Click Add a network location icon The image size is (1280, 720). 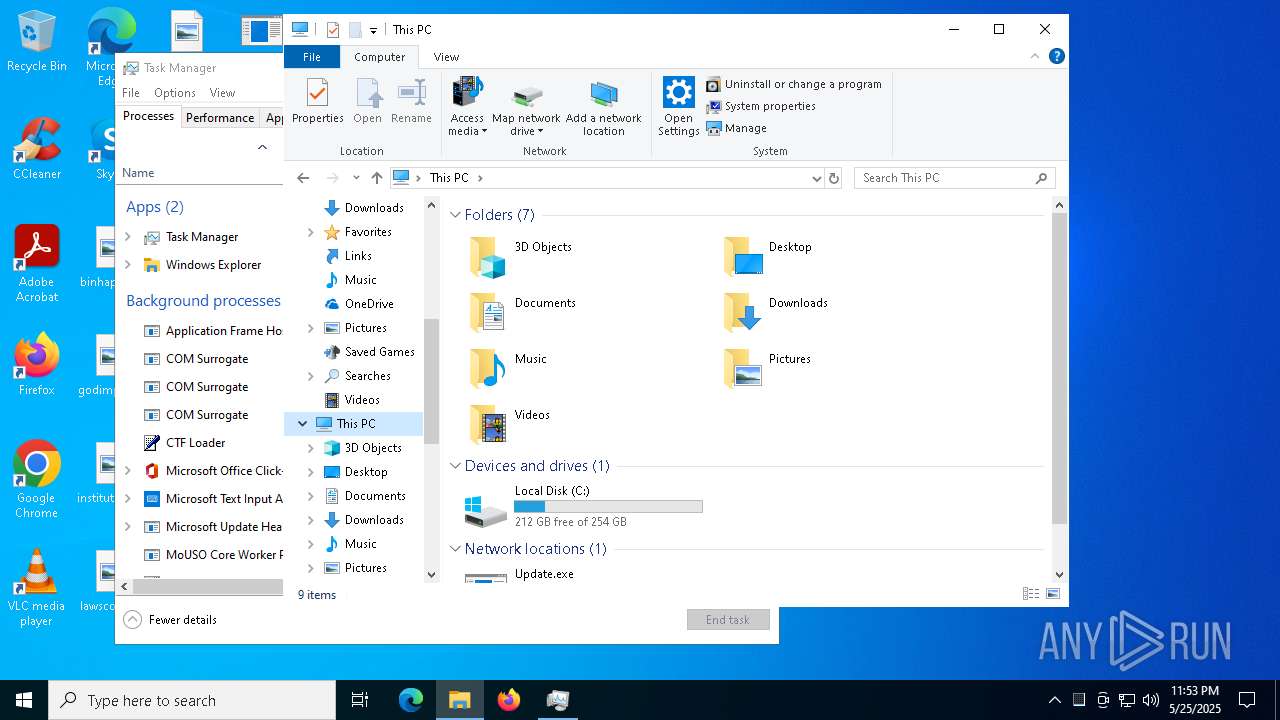coord(604,95)
